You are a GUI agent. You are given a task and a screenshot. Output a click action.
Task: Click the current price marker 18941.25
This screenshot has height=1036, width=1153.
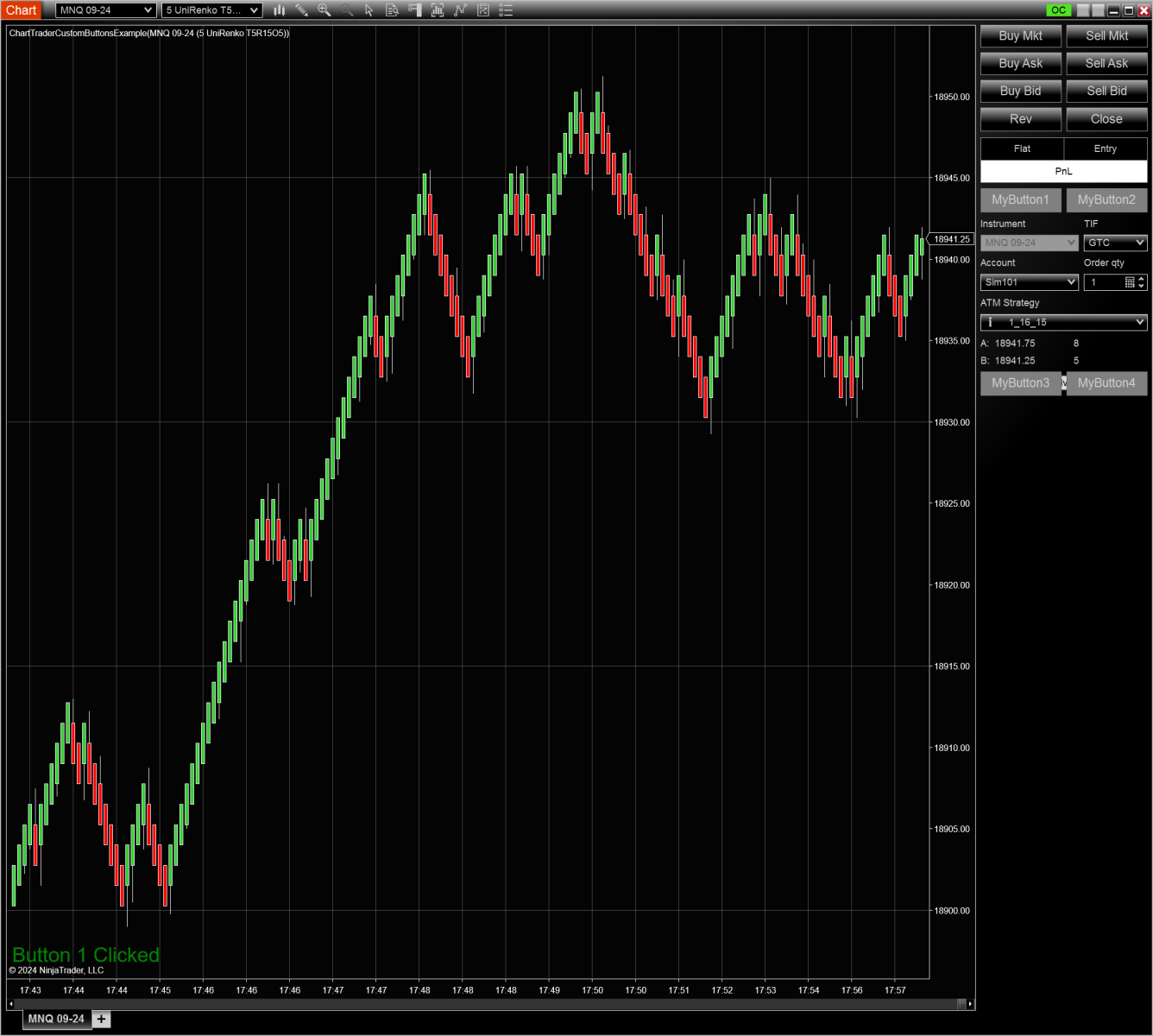[951, 239]
